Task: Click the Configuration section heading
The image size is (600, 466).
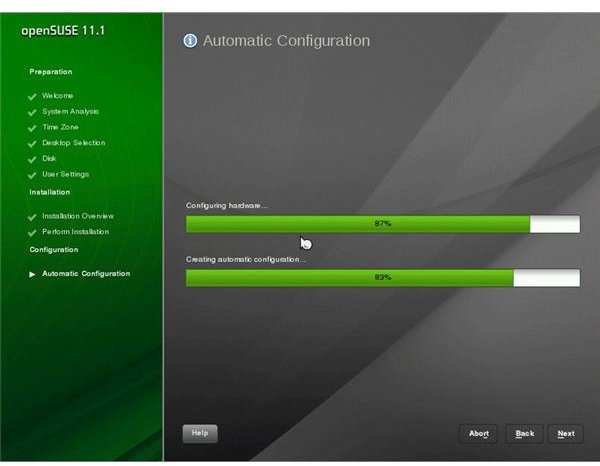Action: coord(54,250)
